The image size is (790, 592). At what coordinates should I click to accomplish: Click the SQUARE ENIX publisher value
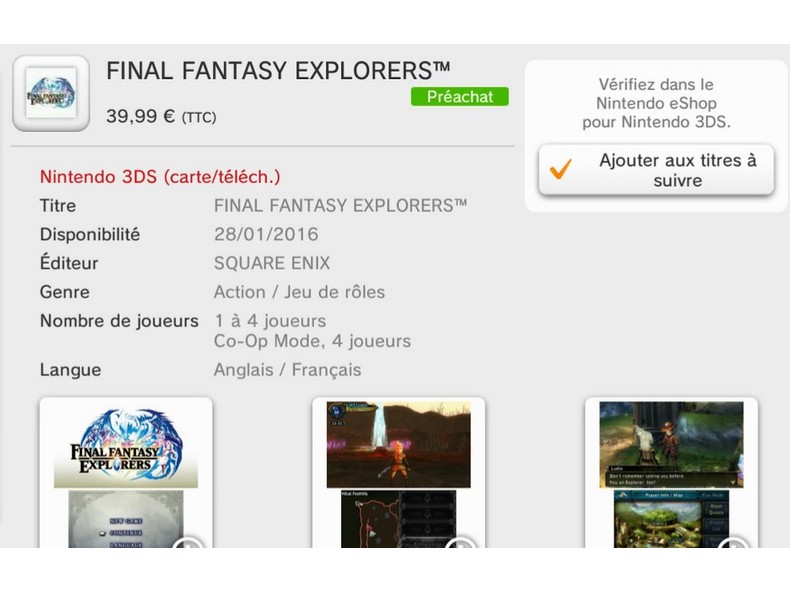point(272,263)
